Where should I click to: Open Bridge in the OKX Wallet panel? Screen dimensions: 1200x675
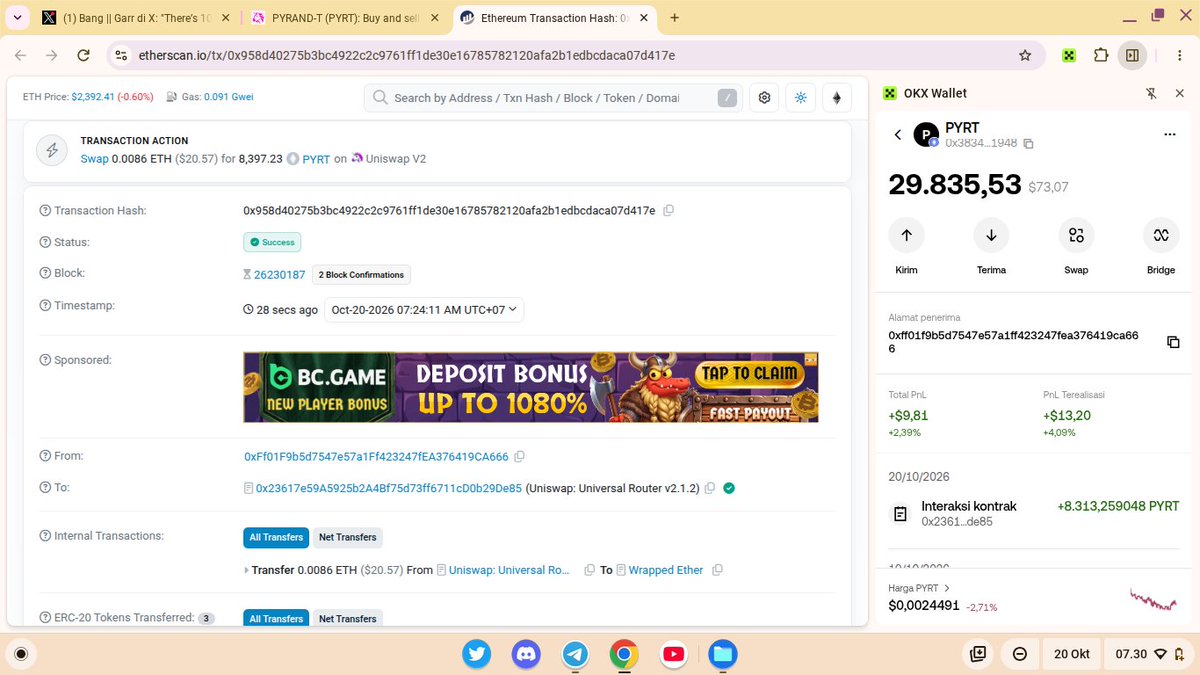(1161, 235)
